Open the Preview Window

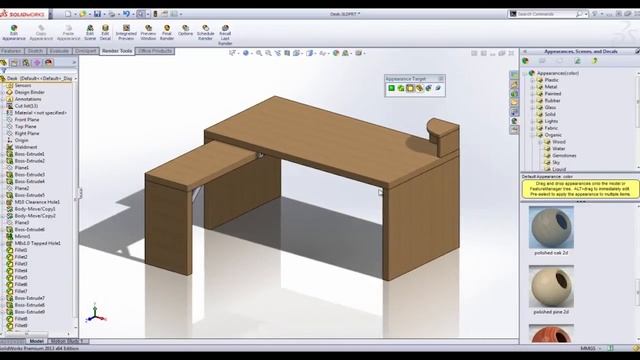[148, 33]
